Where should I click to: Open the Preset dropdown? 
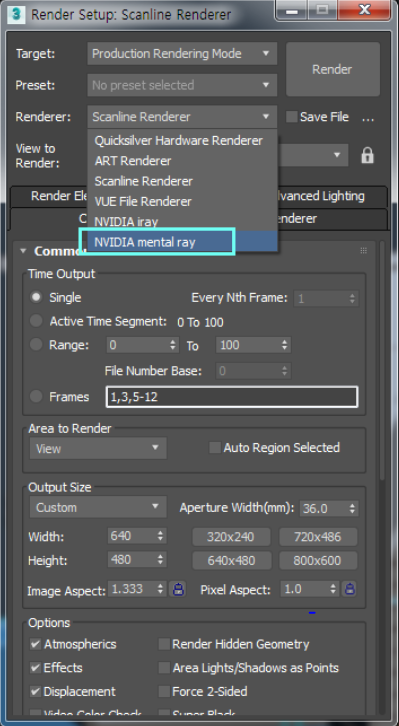pyautogui.click(x=182, y=85)
